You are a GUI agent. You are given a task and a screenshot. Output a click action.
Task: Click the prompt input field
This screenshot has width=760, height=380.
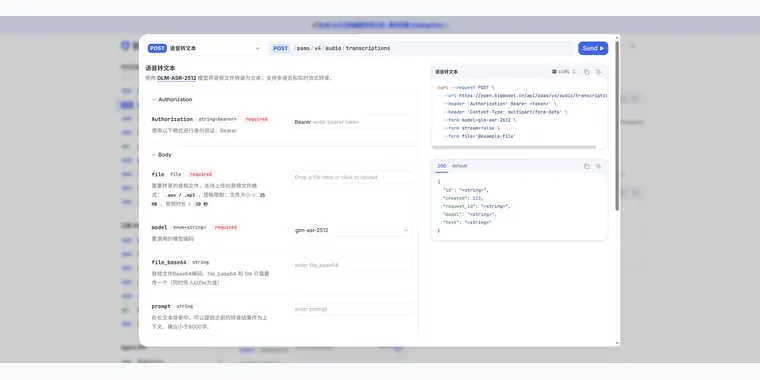351,309
